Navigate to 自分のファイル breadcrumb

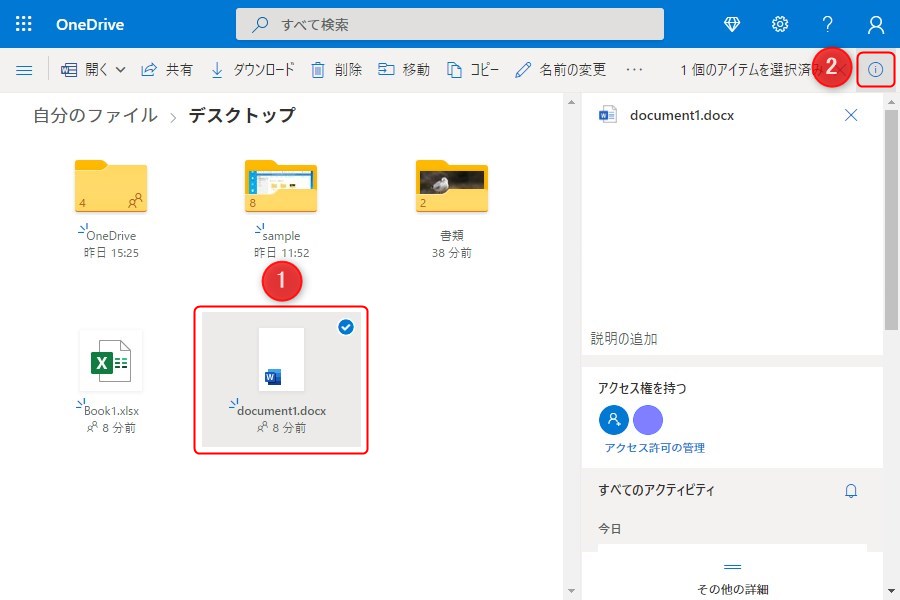point(95,115)
